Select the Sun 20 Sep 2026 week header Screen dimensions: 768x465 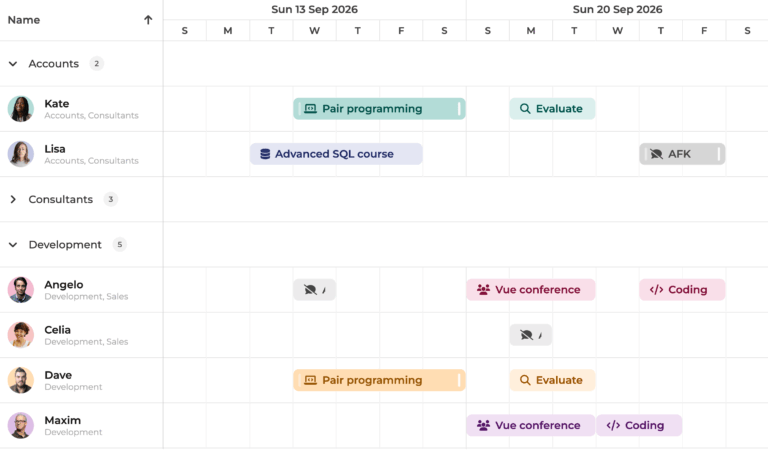click(x=617, y=10)
